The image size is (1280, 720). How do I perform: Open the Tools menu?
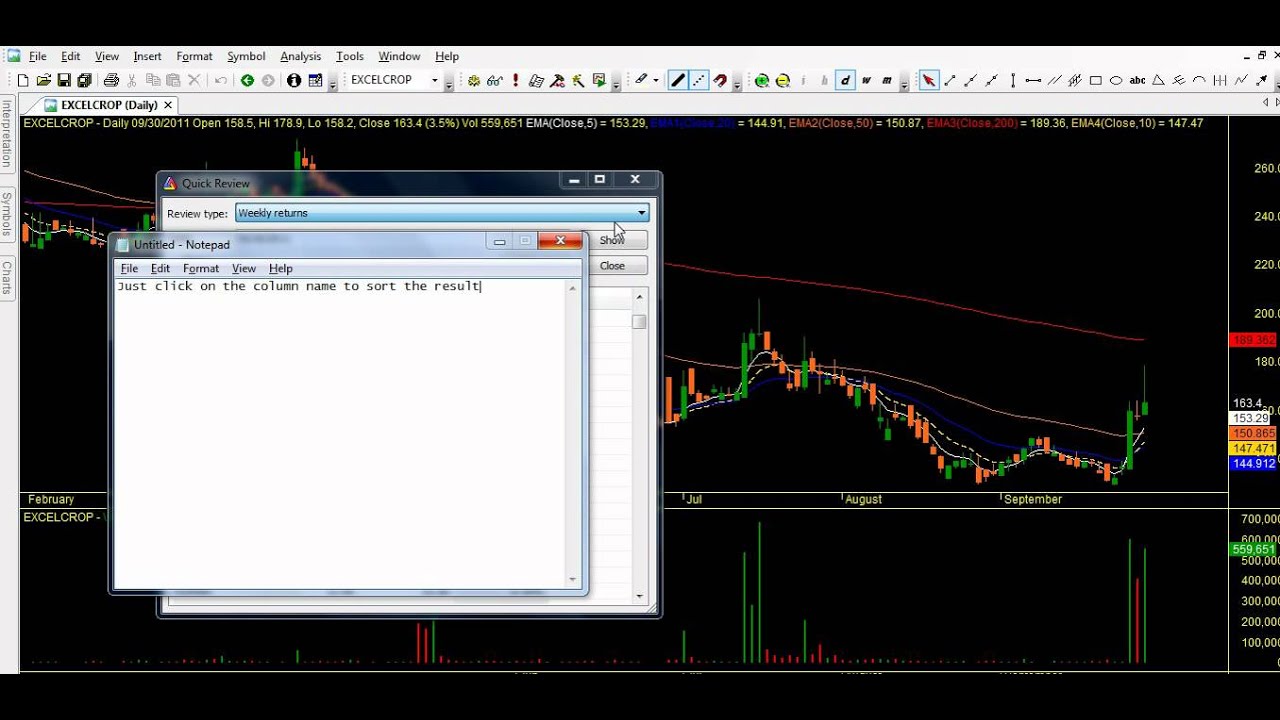pos(350,56)
